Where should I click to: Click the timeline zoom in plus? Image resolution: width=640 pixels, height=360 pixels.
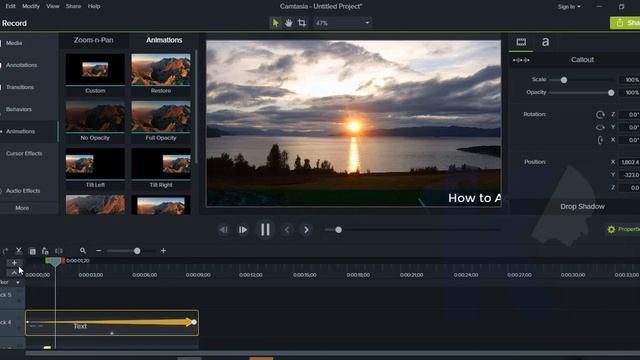pyautogui.click(x=163, y=251)
